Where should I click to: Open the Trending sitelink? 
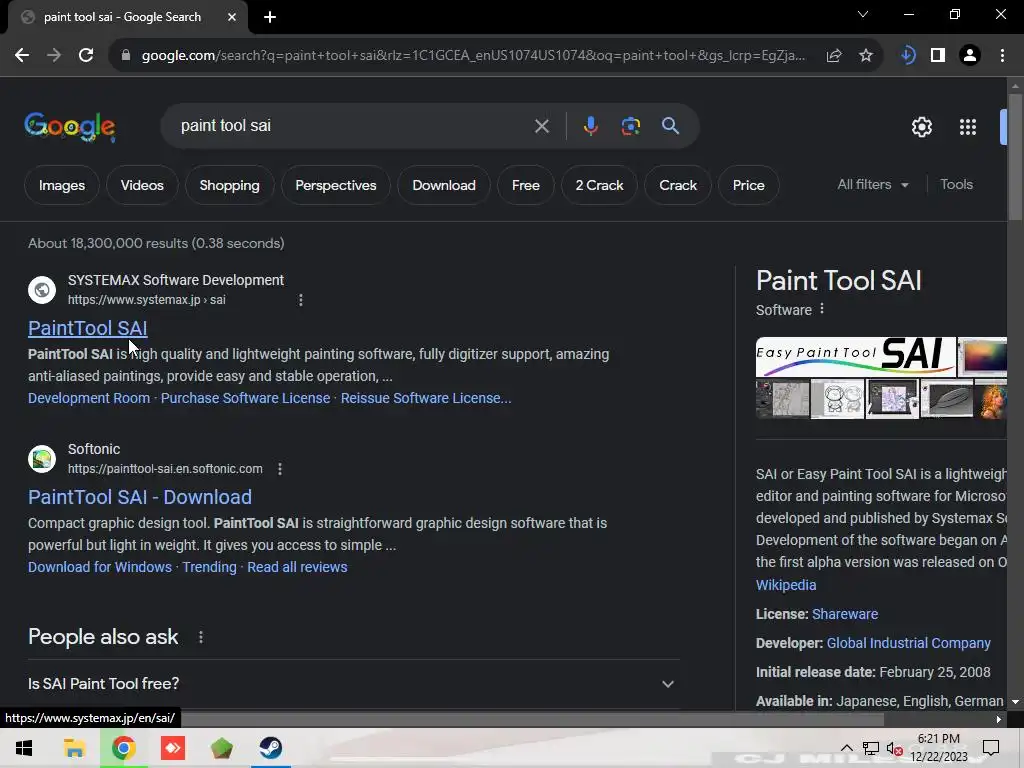[x=209, y=567]
